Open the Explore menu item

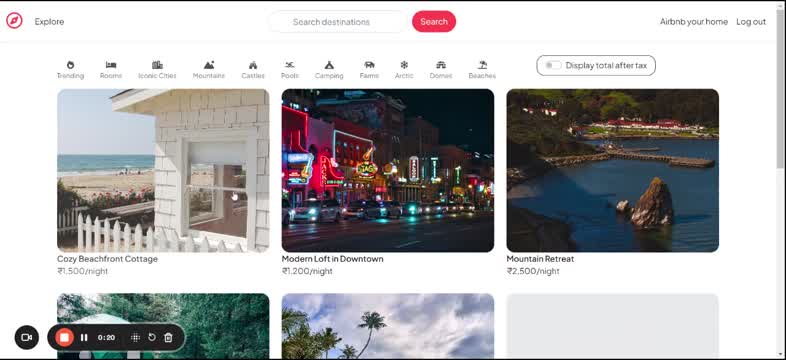pyautogui.click(x=49, y=22)
